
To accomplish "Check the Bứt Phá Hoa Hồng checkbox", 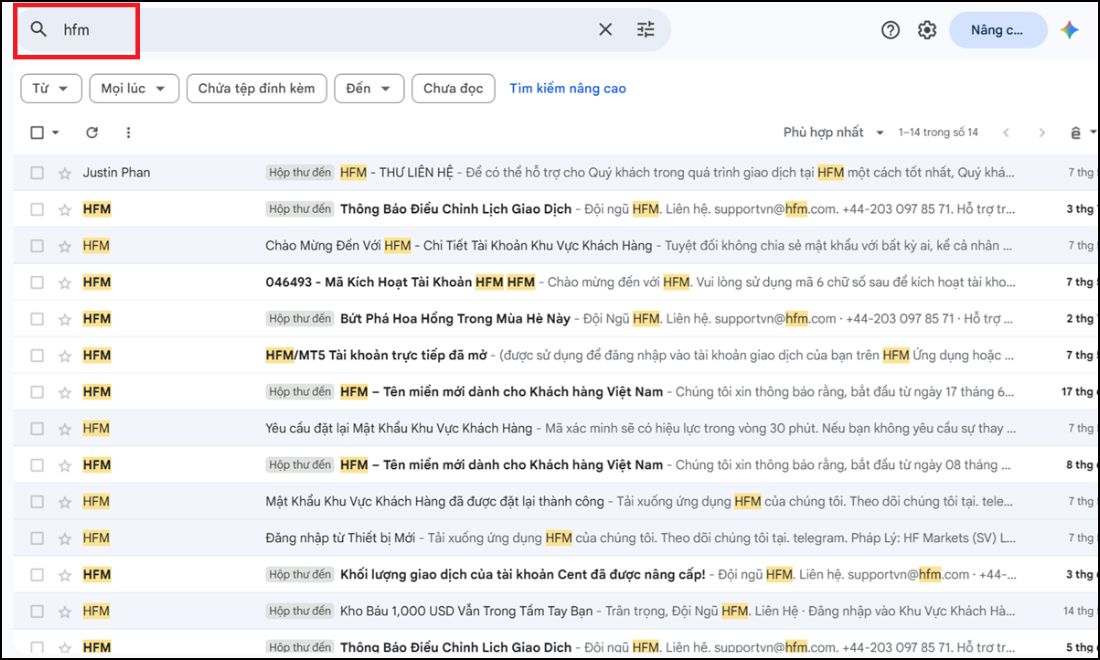I will click(37, 318).
